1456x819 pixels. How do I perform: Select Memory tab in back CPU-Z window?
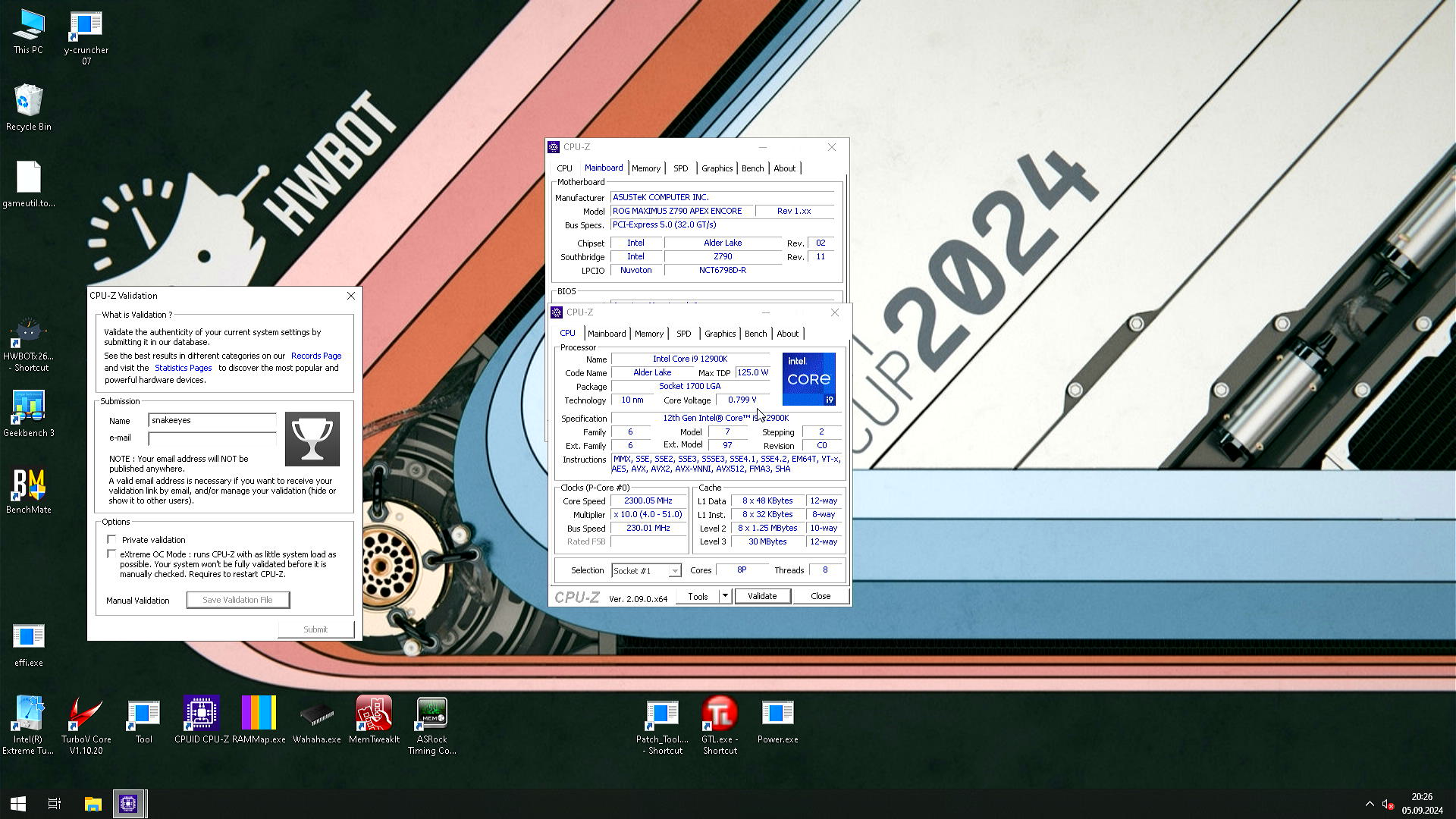[x=646, y=168]
